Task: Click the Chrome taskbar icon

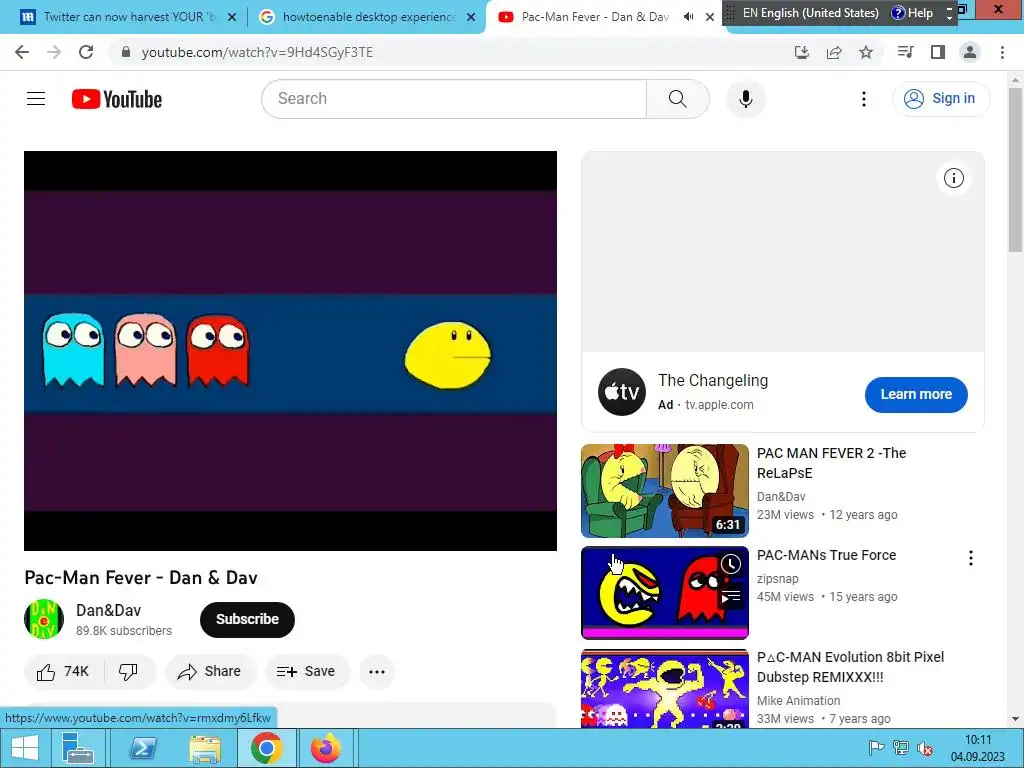Action: [x=266, y=748]
